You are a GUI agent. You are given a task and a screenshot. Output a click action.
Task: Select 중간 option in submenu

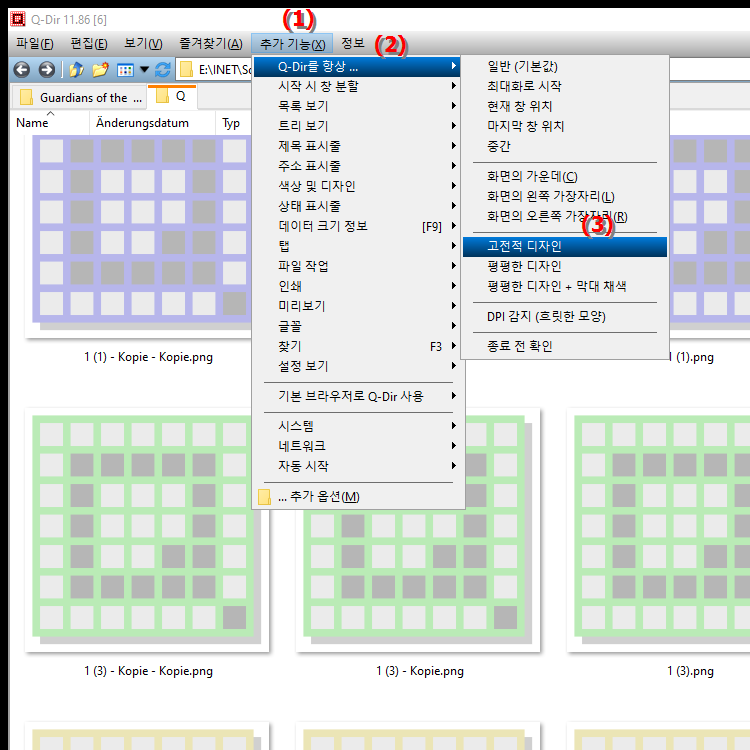tap(565, 146)
